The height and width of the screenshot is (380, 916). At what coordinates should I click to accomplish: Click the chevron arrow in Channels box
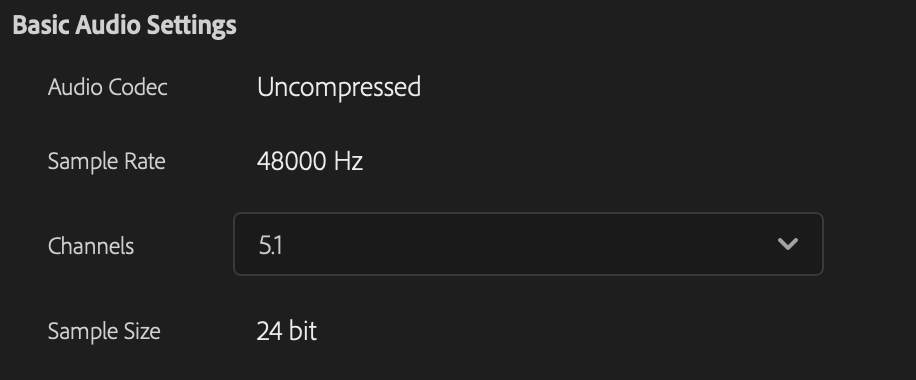pyautogui.click(x=788, y=244)
